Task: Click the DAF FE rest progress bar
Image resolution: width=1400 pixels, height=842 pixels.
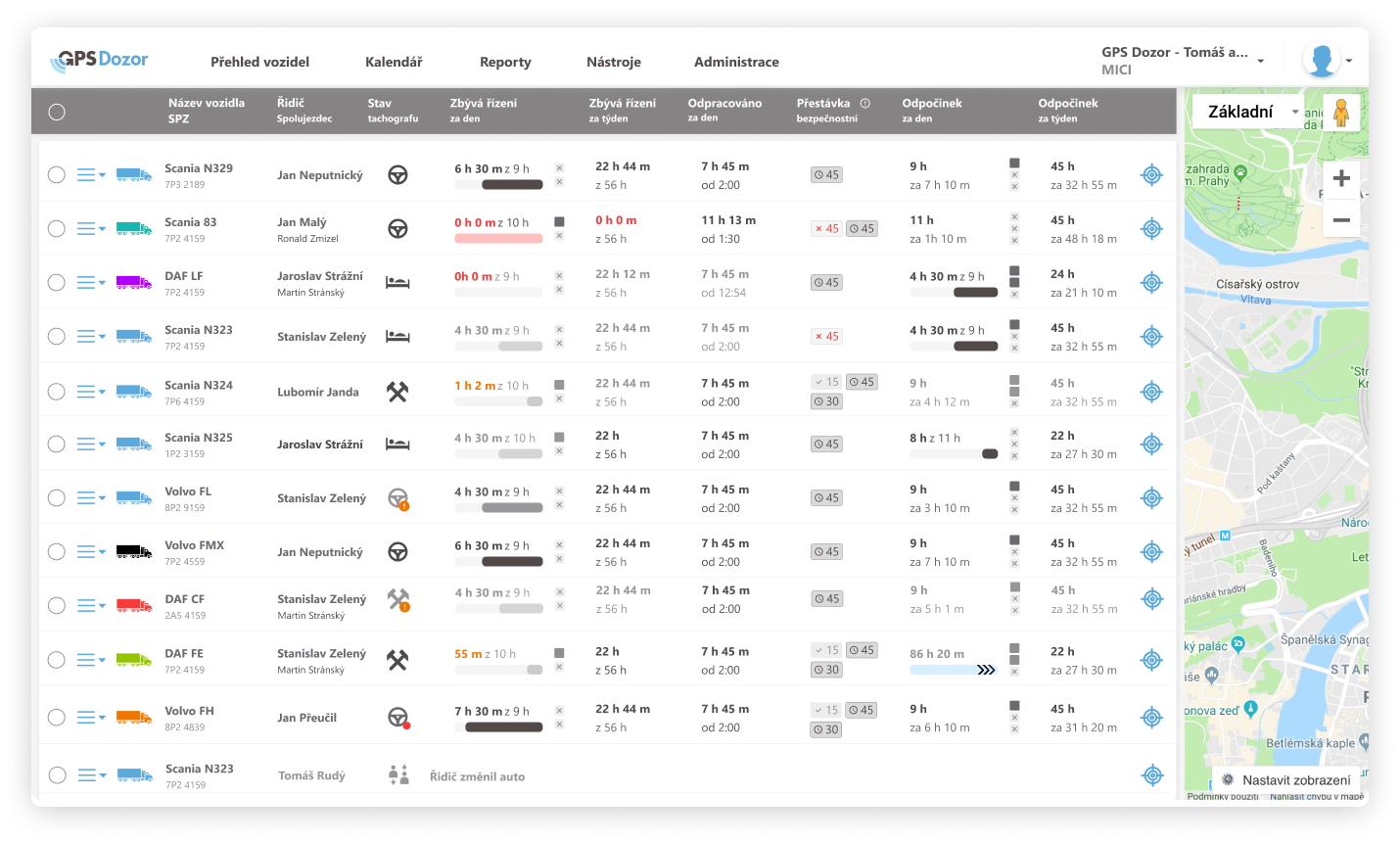Action: [953, 670]
